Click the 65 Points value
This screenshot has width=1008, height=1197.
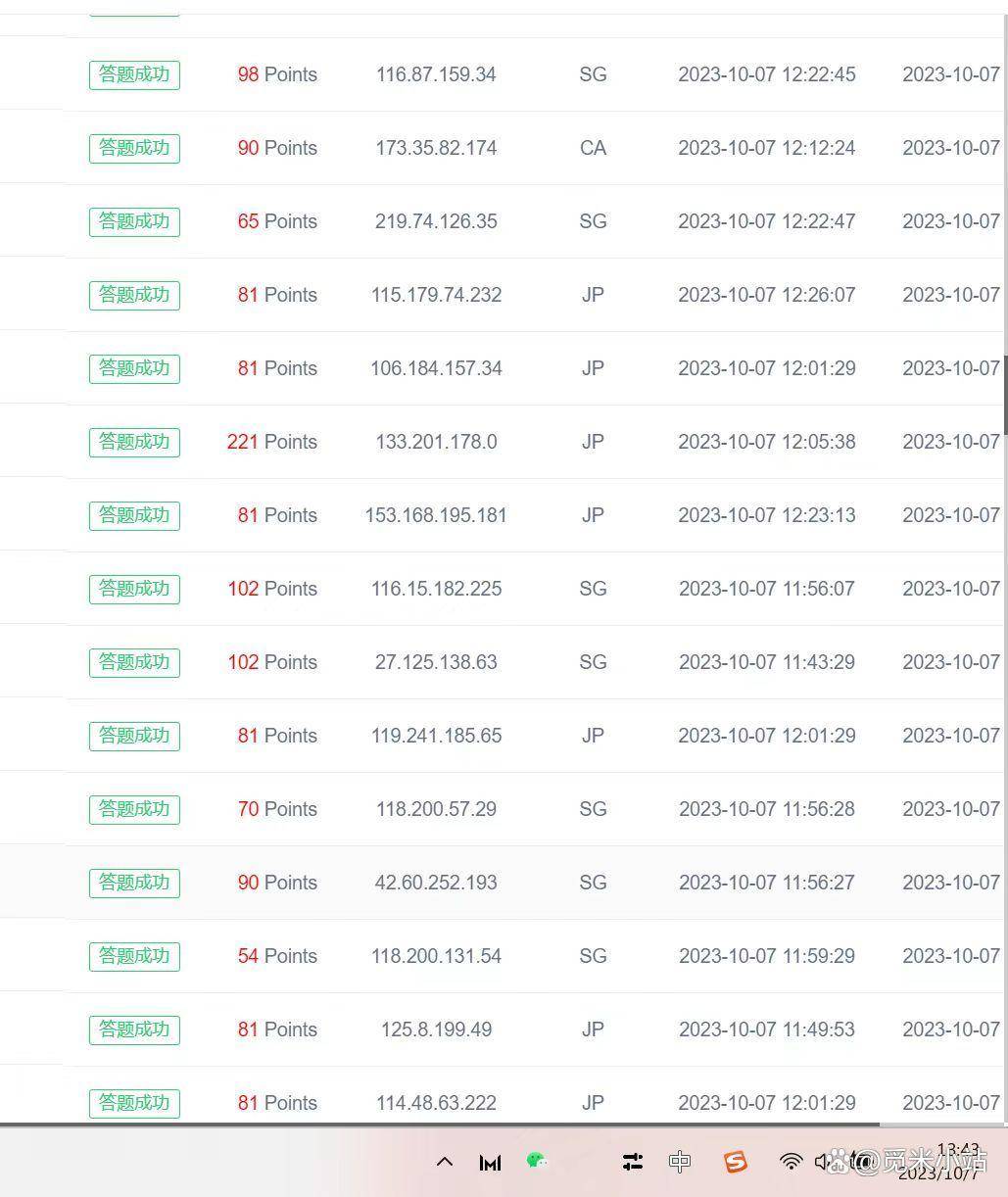tap(276, 221)
